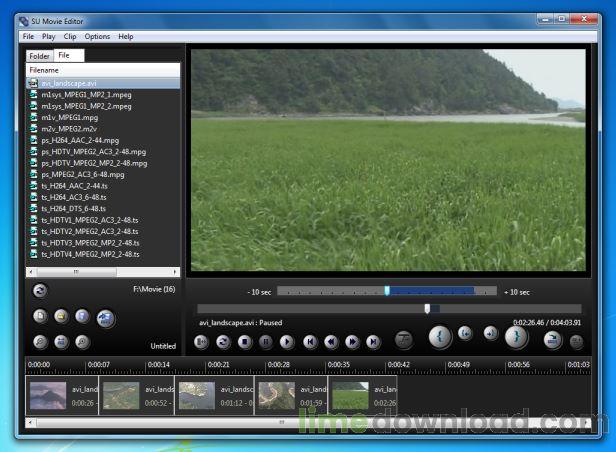Click the new project document icon
This screenshot has width=616, height=452.
tap(40, 317)
